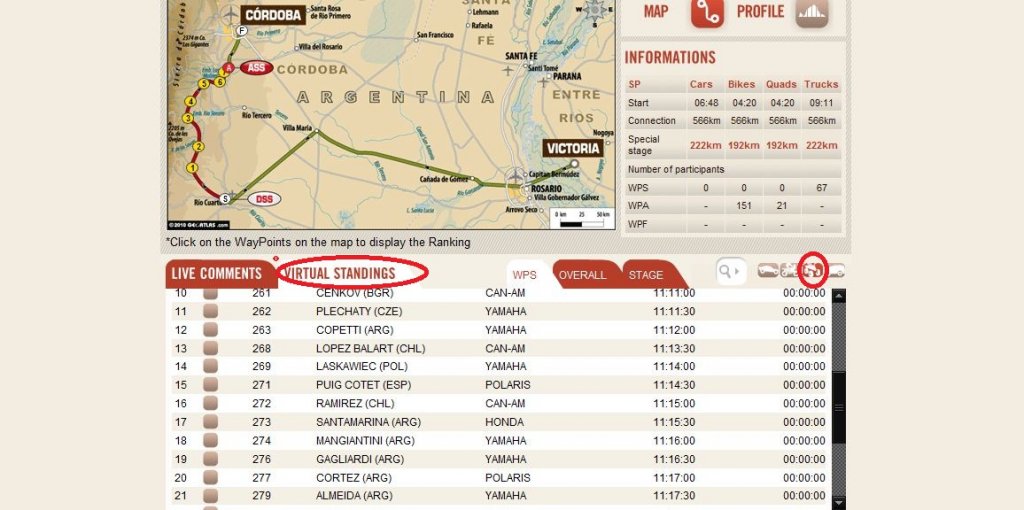1024x510 pixels.
Task: Click the Bikes column header in Informations
Action: point(741,84)
